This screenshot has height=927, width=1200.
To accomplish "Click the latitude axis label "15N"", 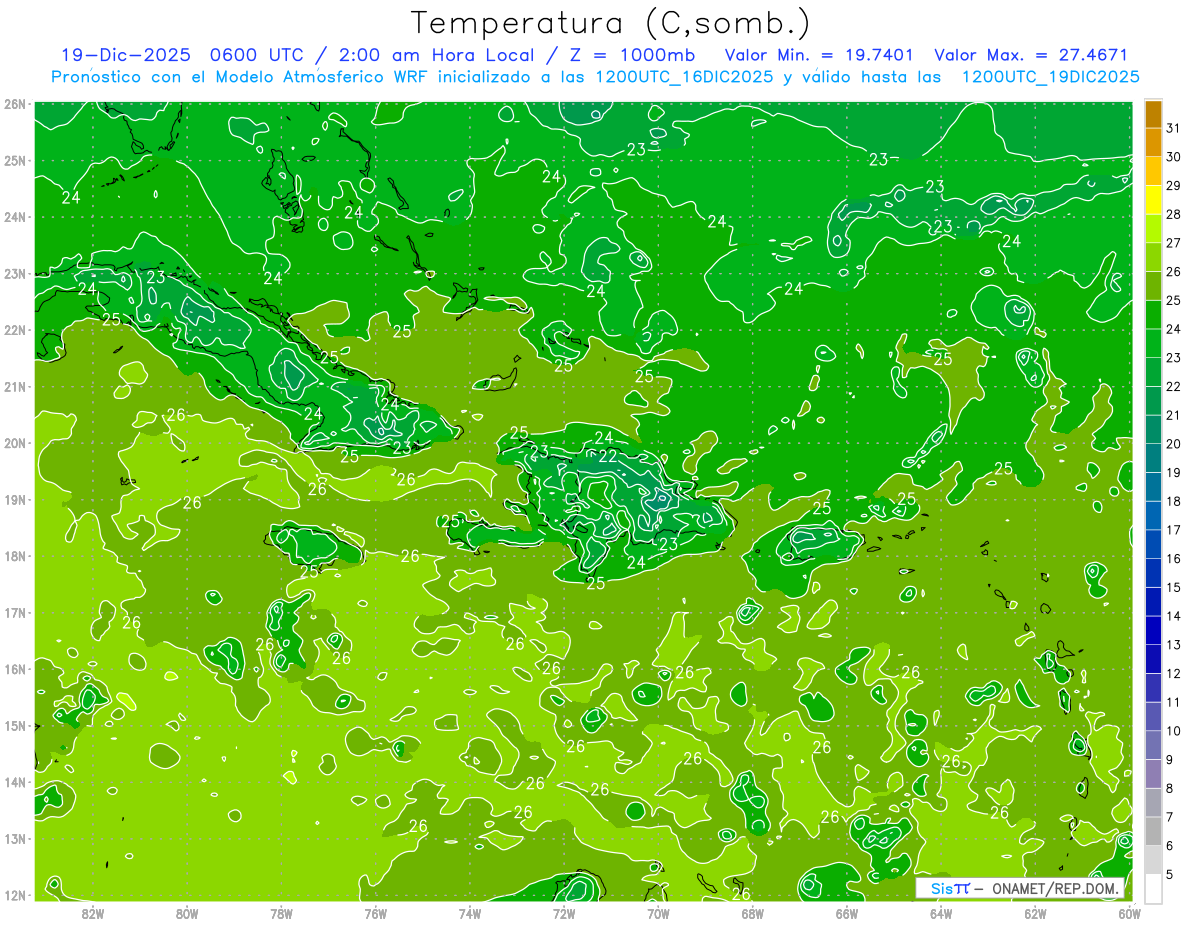I will pos(15,725).
